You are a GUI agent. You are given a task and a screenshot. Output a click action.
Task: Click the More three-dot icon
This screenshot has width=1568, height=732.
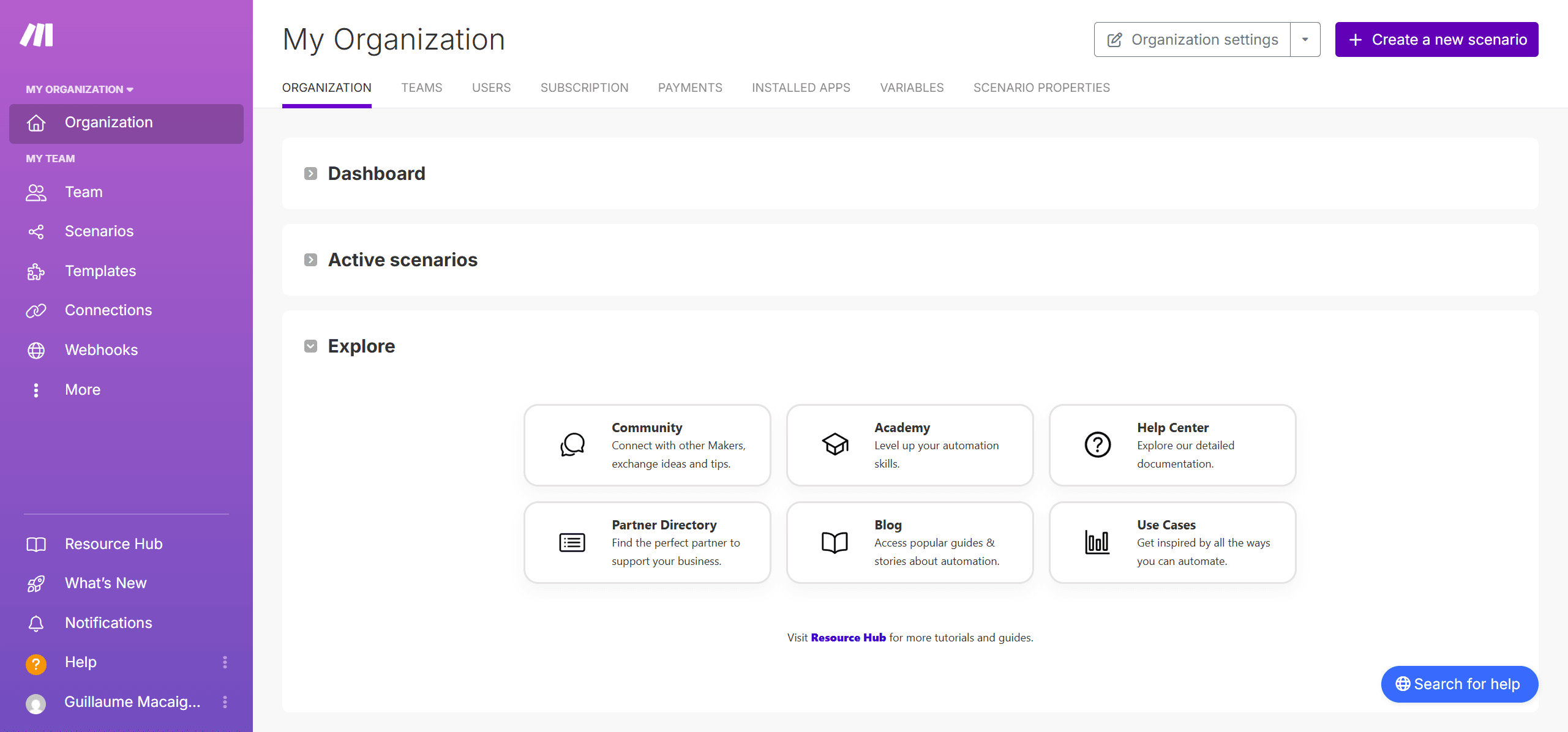36,390
